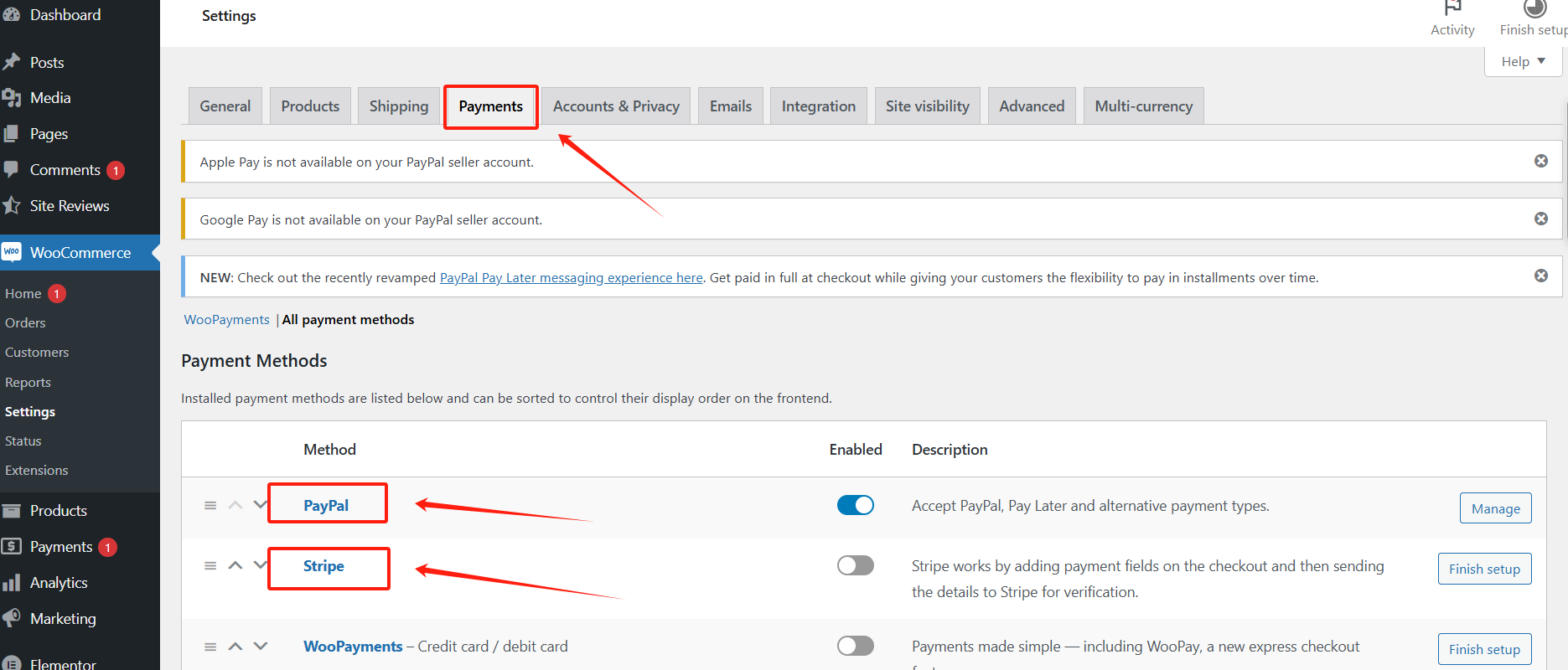
Task: Open the Accounts & Privacy tab
Action: [x=615, y=106]
